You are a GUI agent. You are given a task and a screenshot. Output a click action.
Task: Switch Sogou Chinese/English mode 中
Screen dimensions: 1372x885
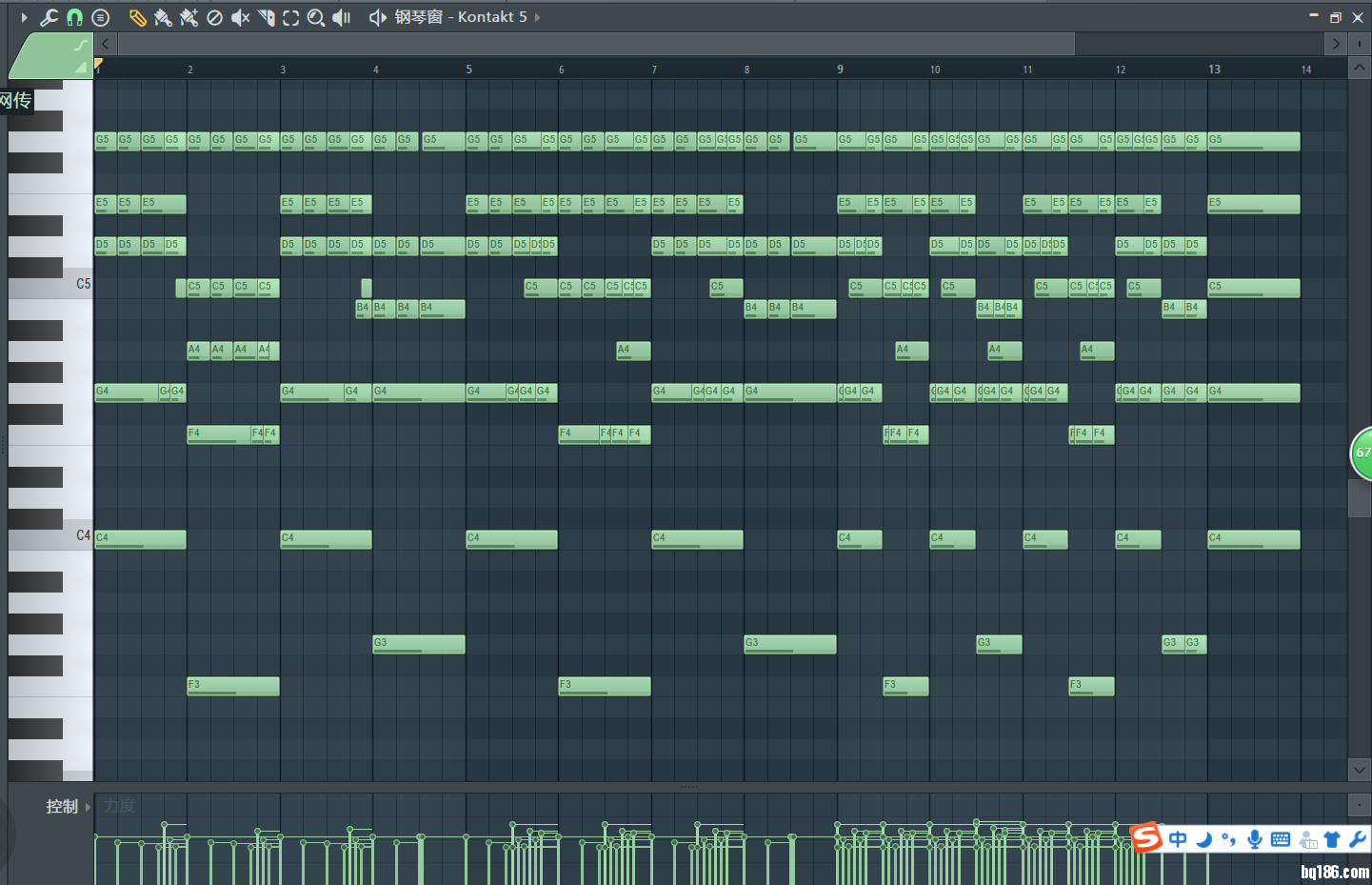pos(1179,839)
